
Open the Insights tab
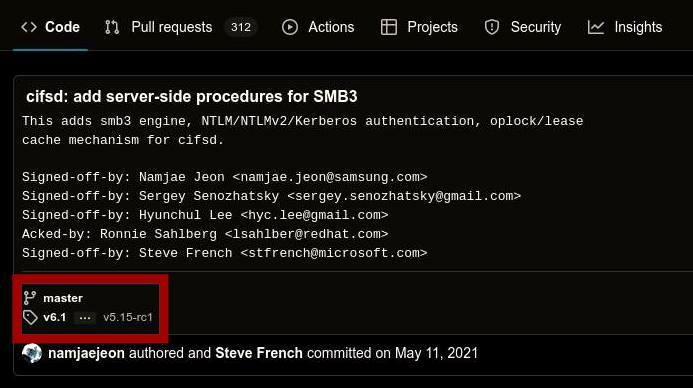625,27
